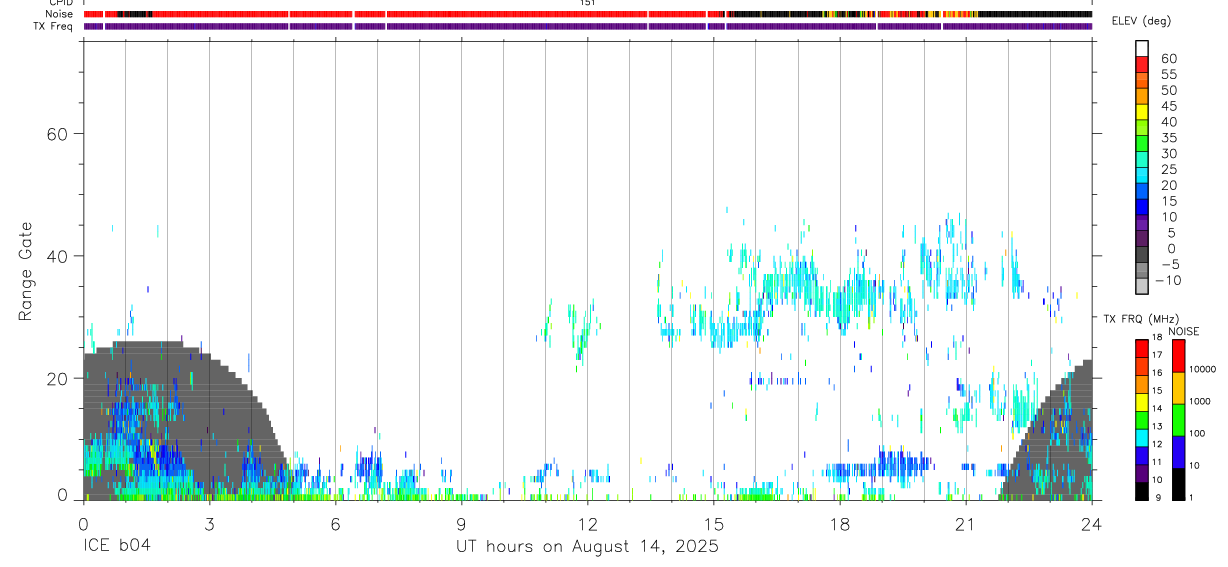
Task: Click the x-axis tick label '6'
Action: (x=335, y=524)
